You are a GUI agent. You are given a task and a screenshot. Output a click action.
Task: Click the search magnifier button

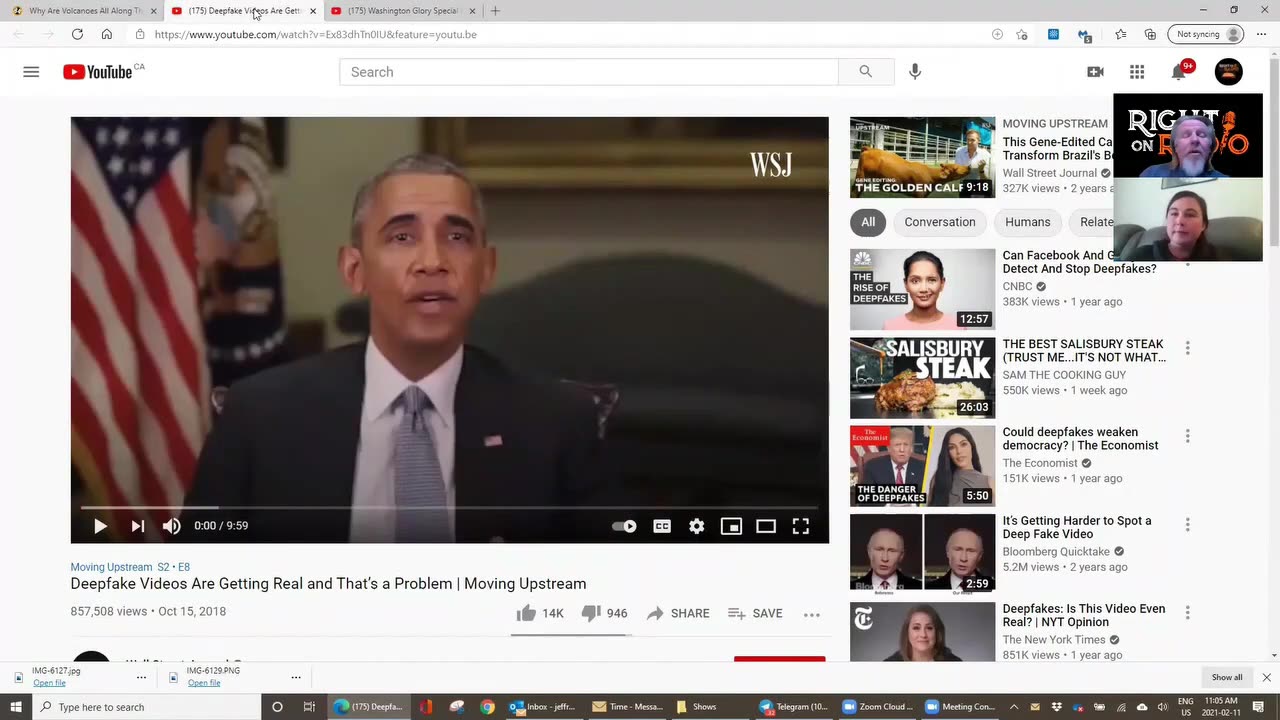tap(866, 72)
